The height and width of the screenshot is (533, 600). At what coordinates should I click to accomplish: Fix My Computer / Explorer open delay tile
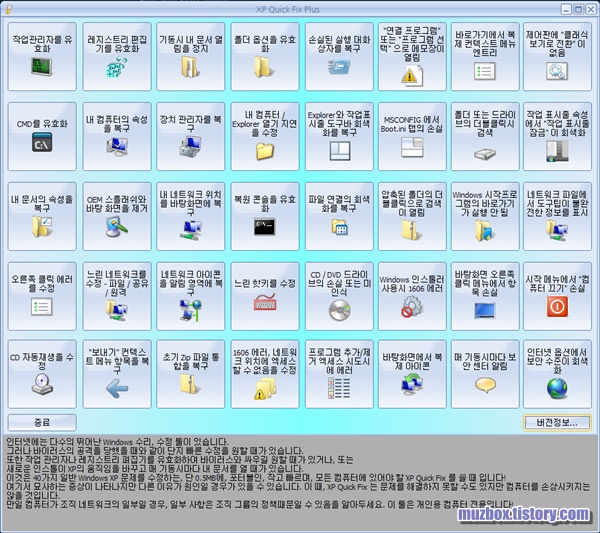click(x=265, y=136)
